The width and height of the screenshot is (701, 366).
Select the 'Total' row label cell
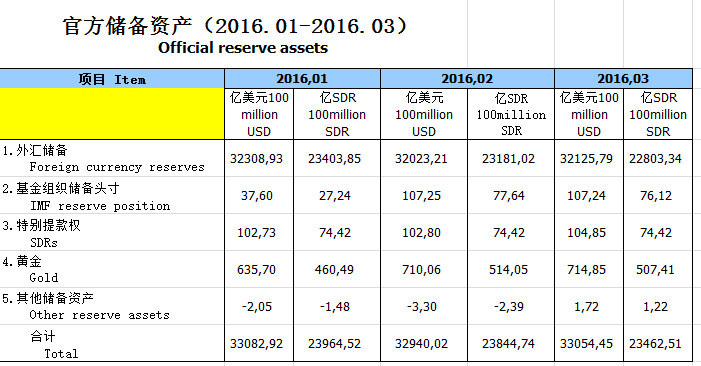pyautogui.click(x=112, y=343)
